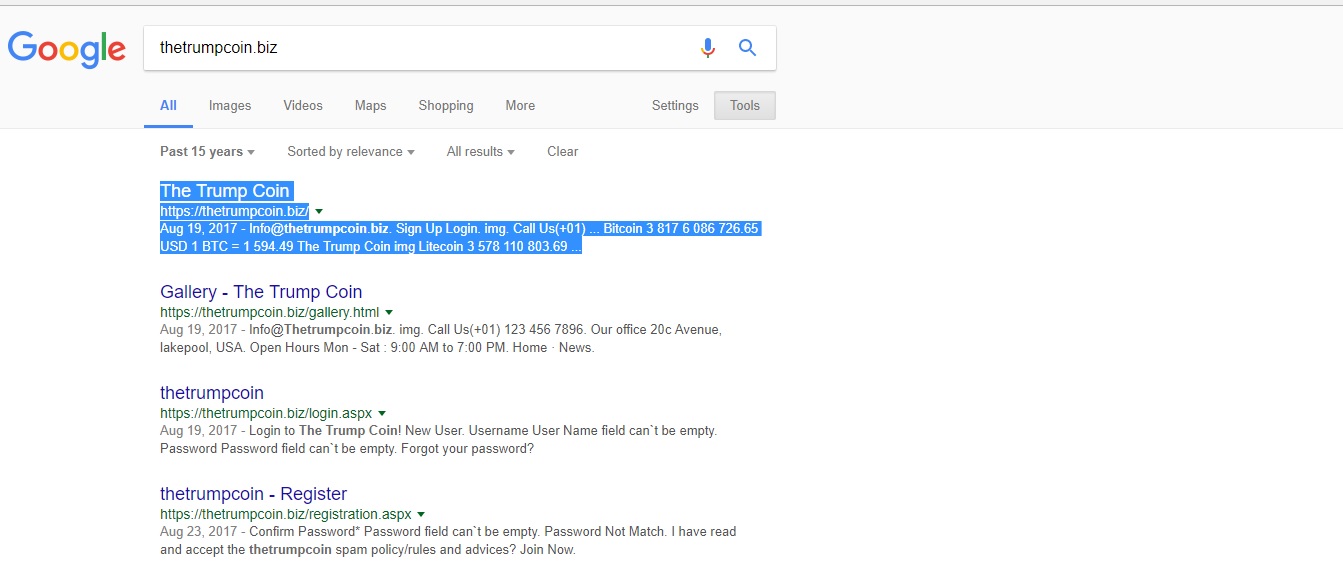1343x576 pixels.
Task: Click the https://thetrumpcoin.biz/ URL text
Action: 234,211
